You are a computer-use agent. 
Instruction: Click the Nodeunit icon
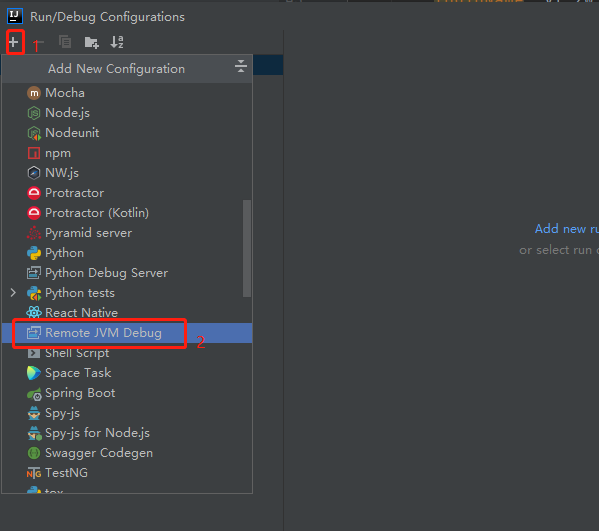[34, 133]
